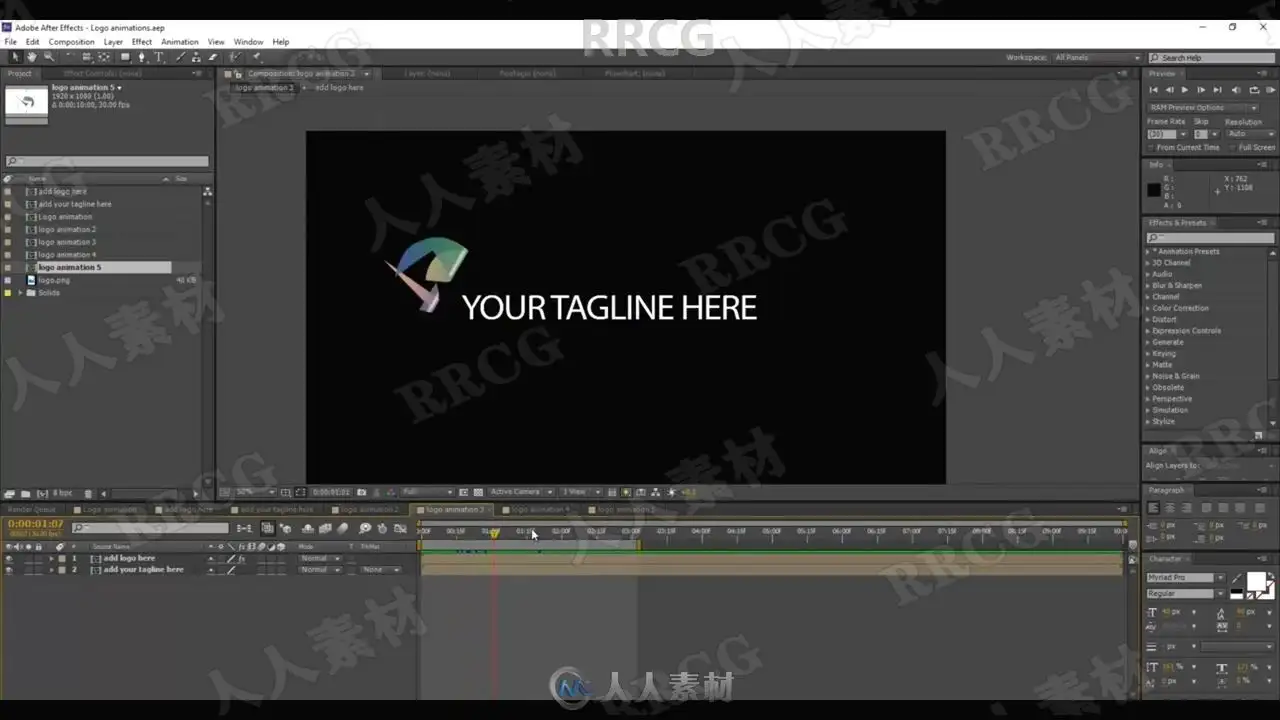The height and width of the screenshot is (720, 1280).
Task: Select the Hand tool
Action: coord(32,57)
